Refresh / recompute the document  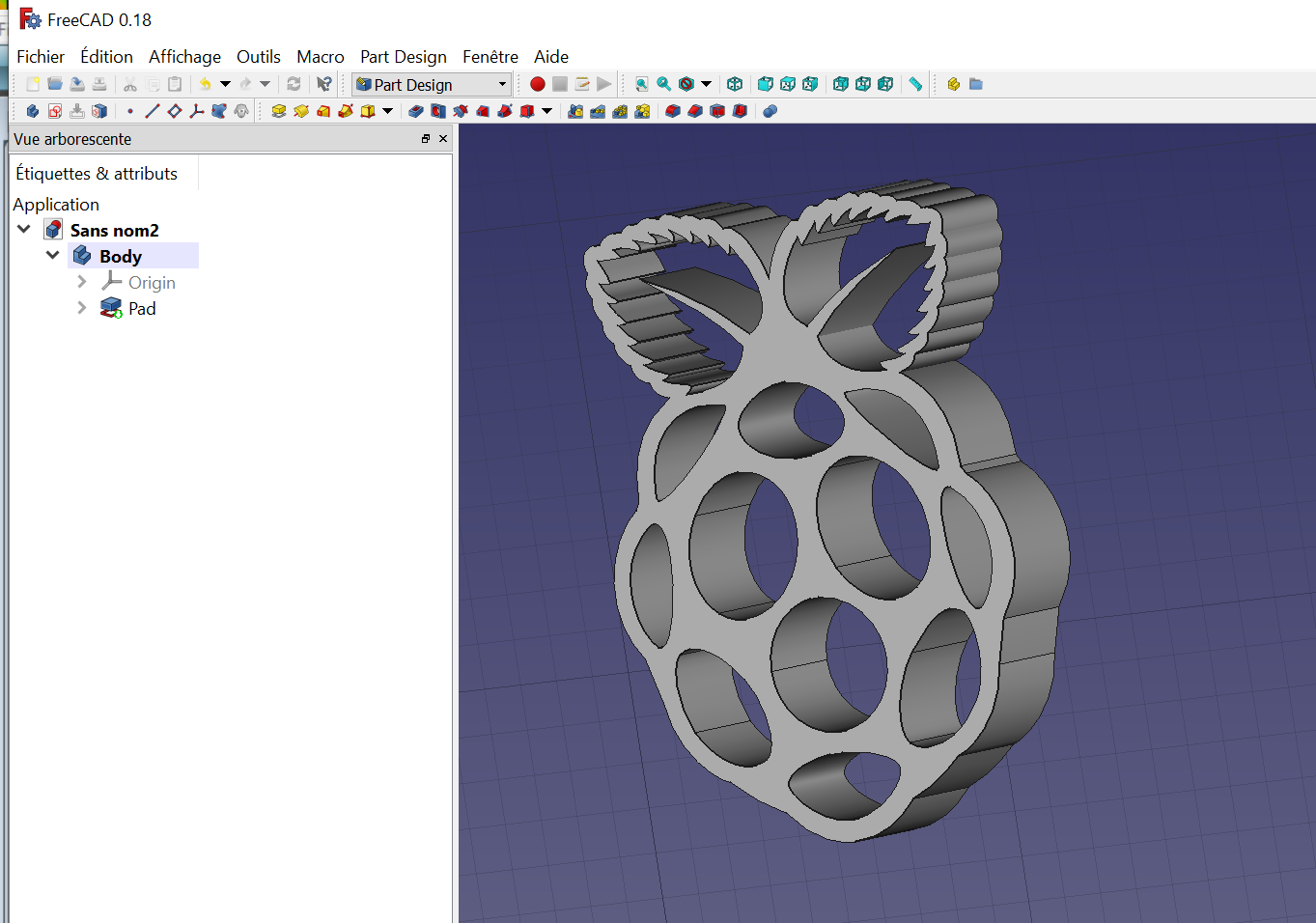pos(294,84)
